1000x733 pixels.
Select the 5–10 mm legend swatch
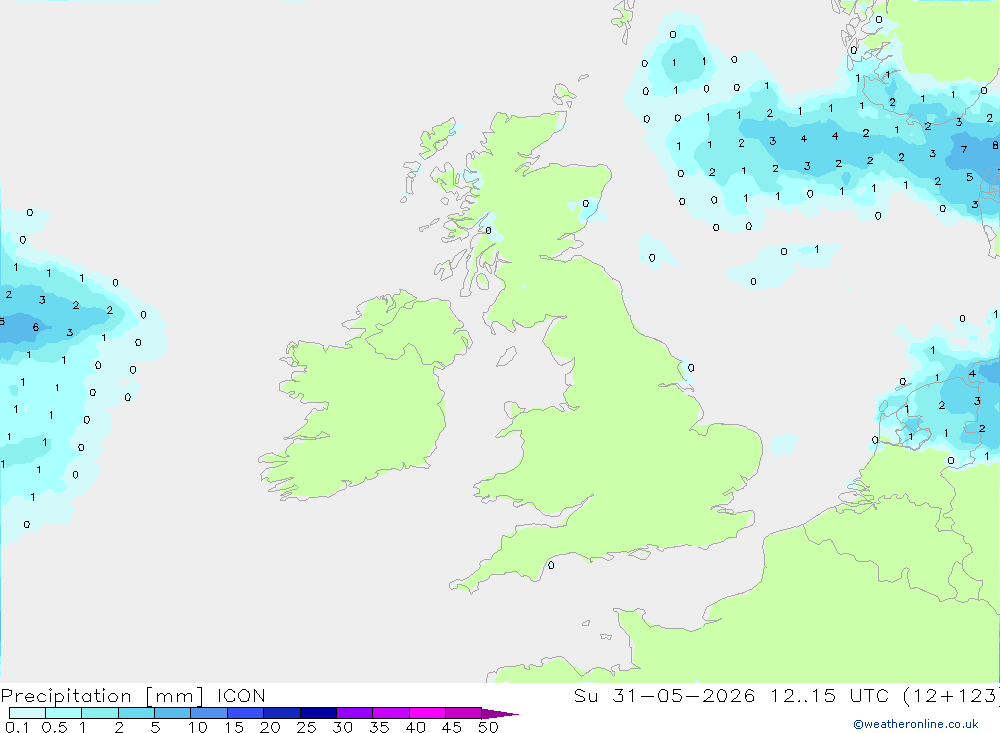tap(173, 713)
